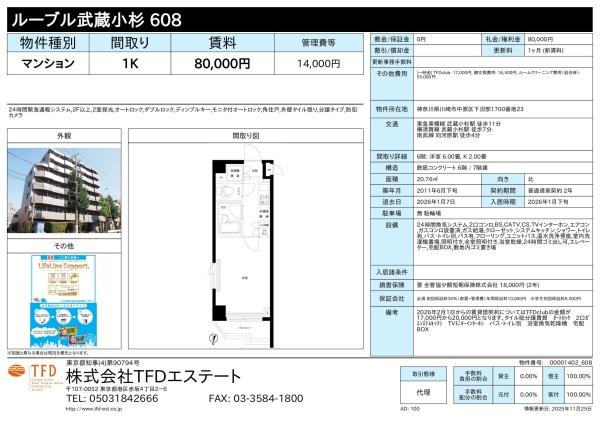Click the 契約期間 label
Image resolution: width=600 pixels, height=423 pixels.
[503, 190]
